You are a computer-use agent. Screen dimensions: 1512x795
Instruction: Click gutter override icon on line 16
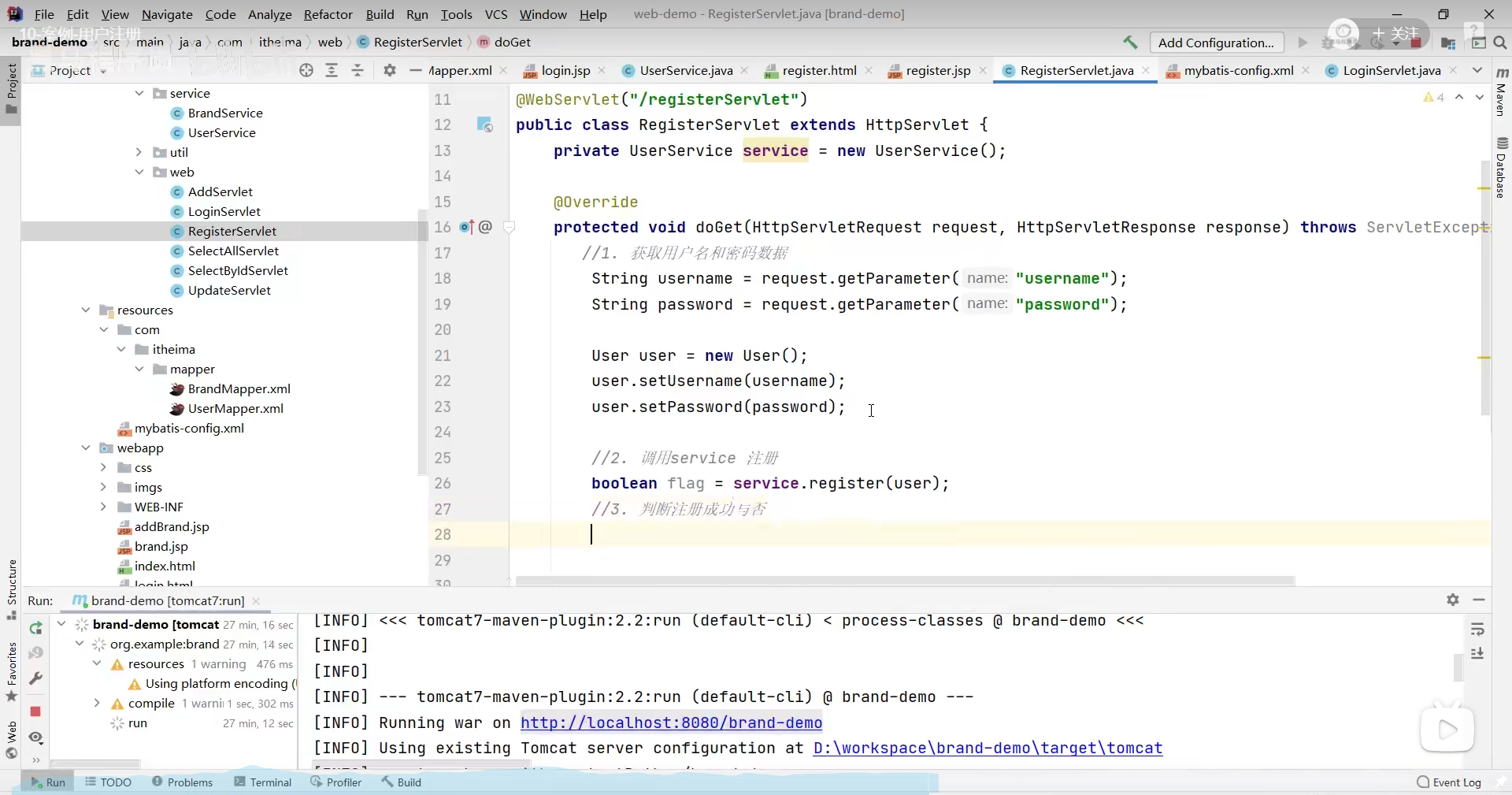tap(467, 227)
